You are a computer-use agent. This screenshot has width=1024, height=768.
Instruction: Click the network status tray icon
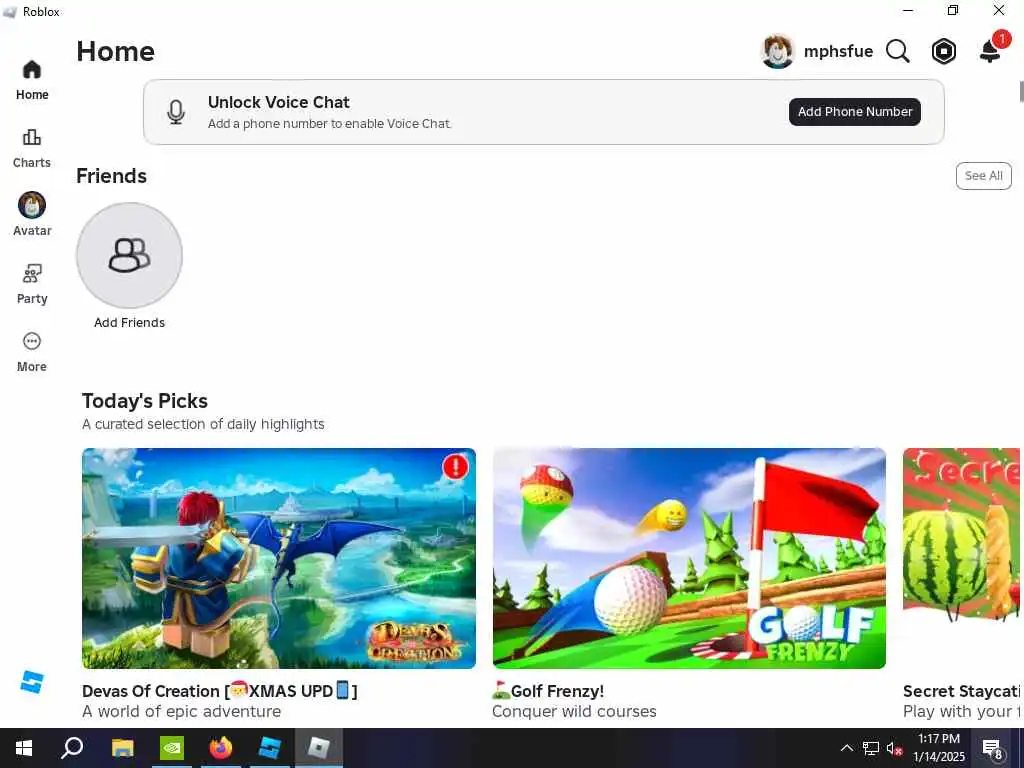tap(871, 748)
